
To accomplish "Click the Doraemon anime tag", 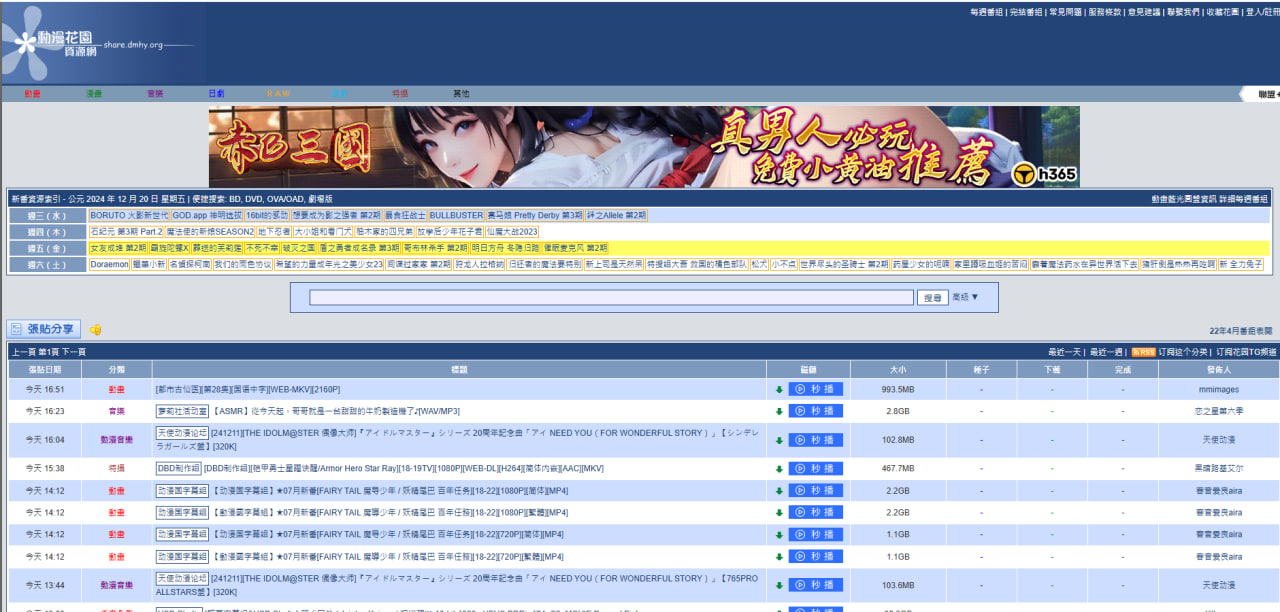I will pos(109,264).
